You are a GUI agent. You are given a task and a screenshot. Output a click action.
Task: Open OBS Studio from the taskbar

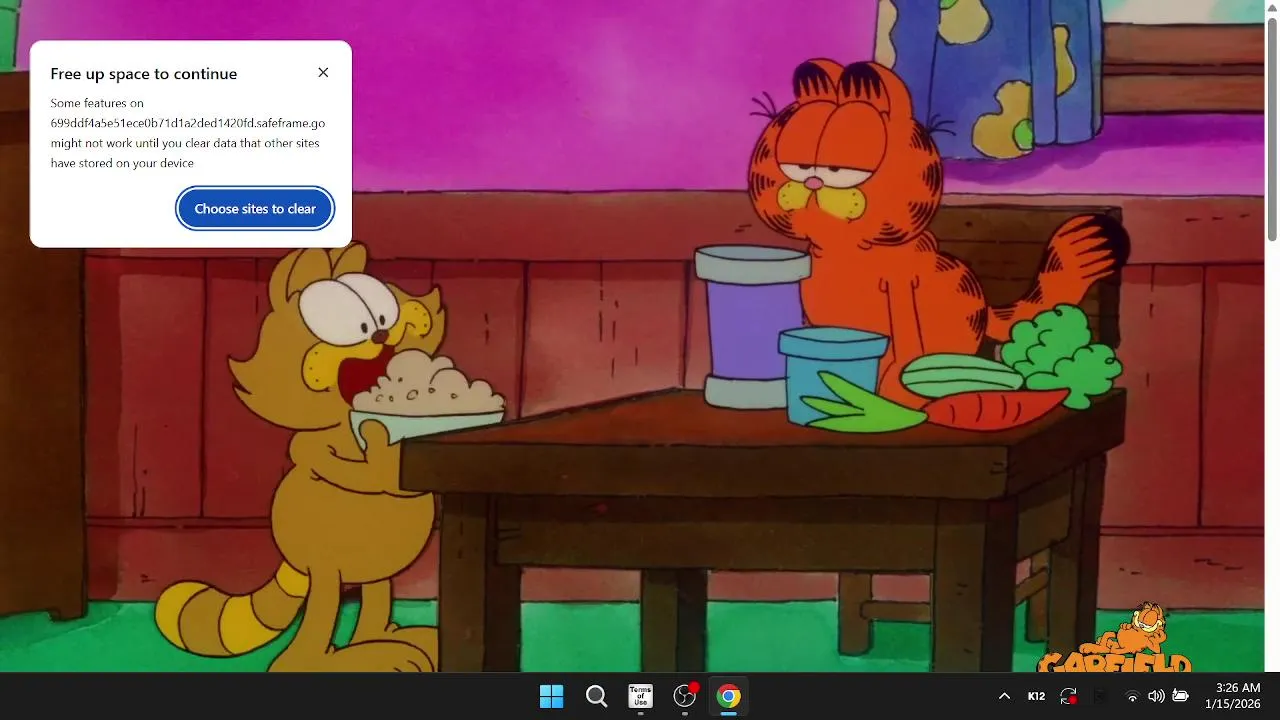[685, 697]
